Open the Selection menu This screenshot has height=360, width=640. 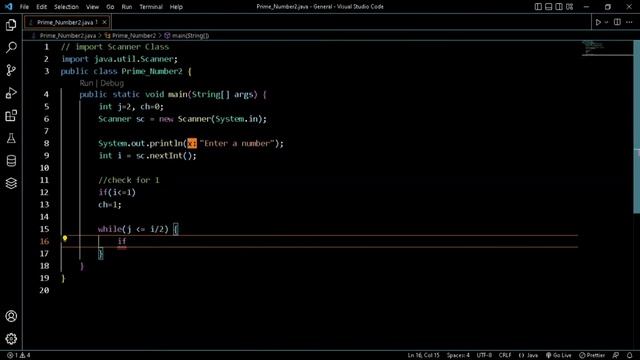coord(66,7)
